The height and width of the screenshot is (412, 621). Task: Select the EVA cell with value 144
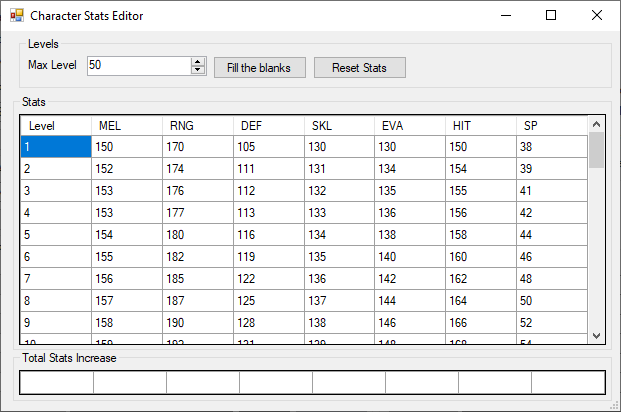pyautogui.click(x=410, y=301)
